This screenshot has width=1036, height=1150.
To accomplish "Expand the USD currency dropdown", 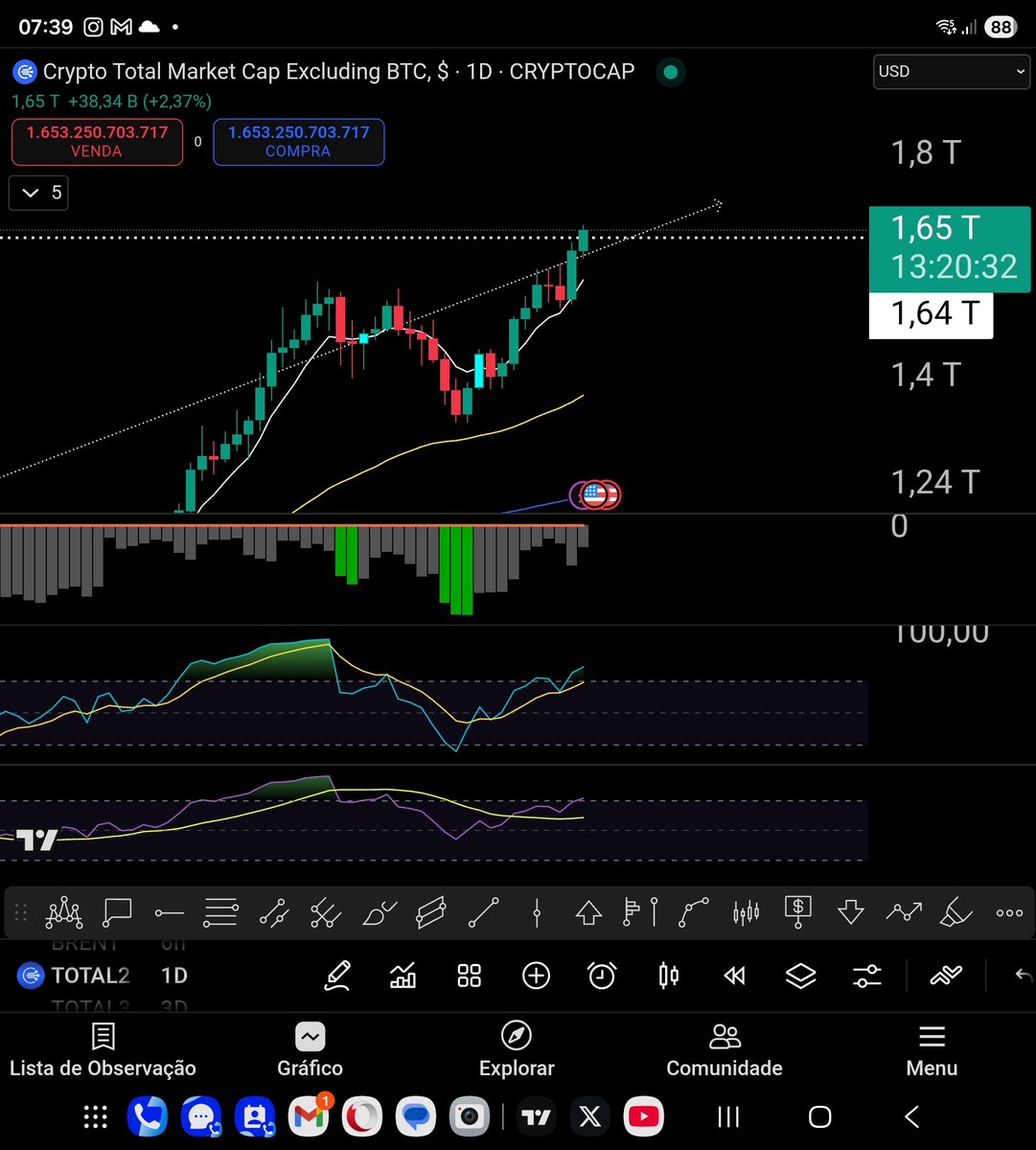I will click(x=951, y=71).
